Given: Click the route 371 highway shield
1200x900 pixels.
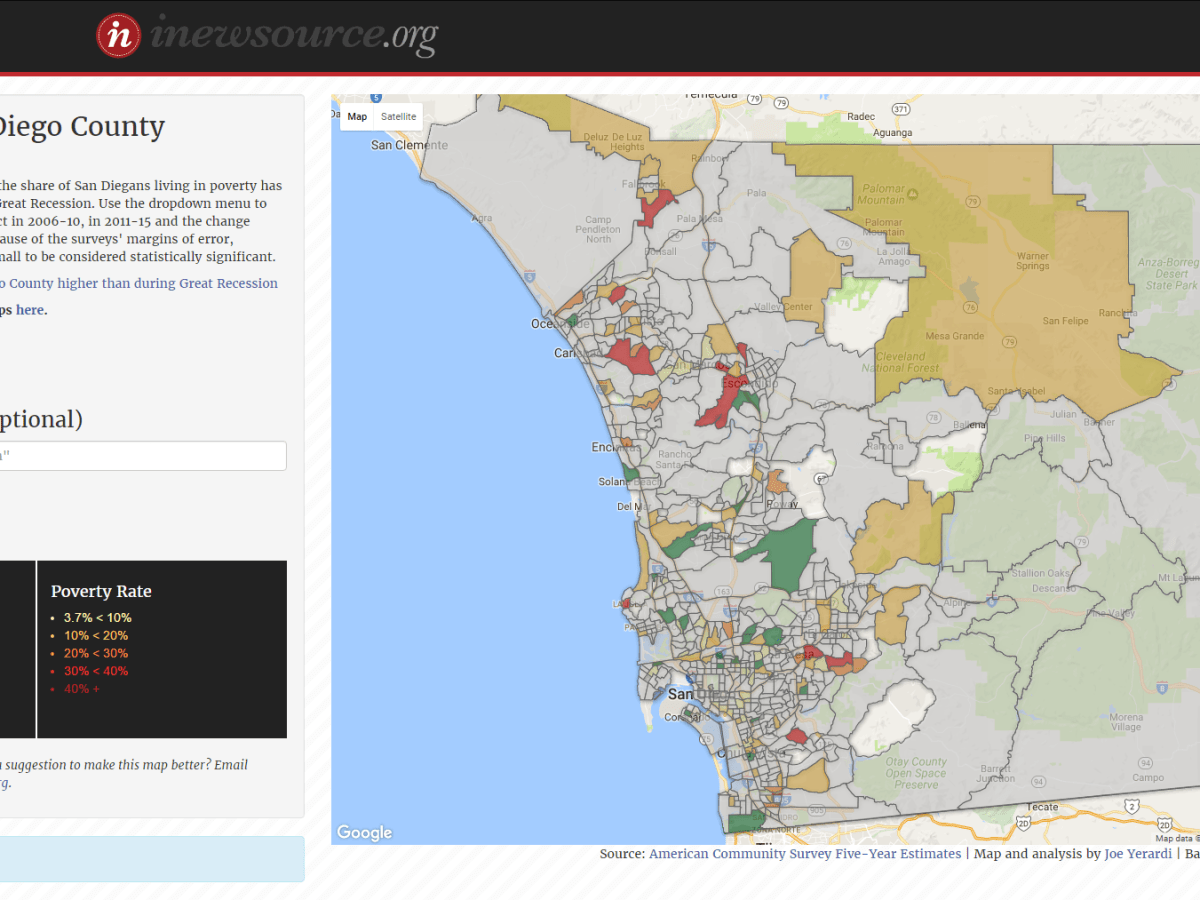Looking at the screenshot, I should 901,108.
